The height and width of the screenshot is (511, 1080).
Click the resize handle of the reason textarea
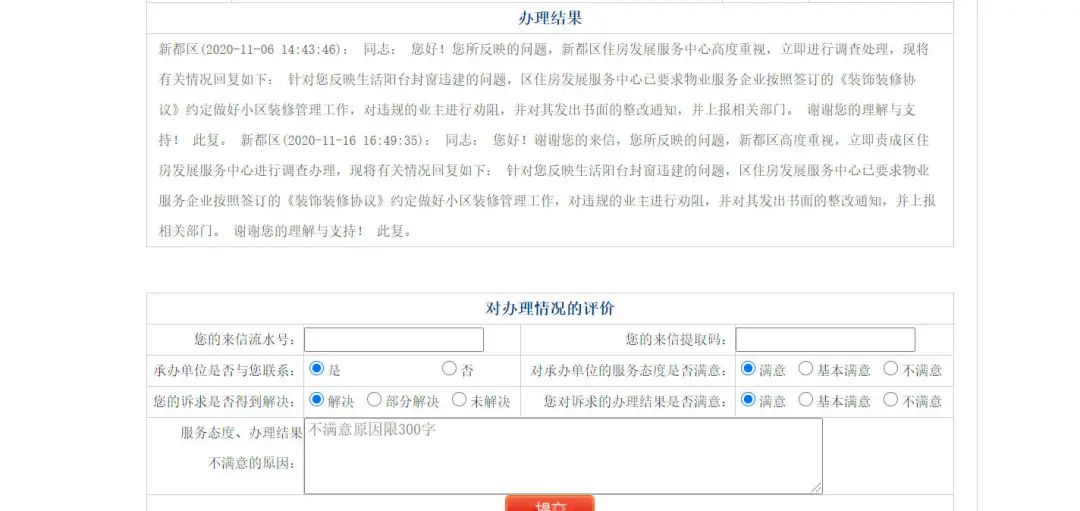coord(817,488)
